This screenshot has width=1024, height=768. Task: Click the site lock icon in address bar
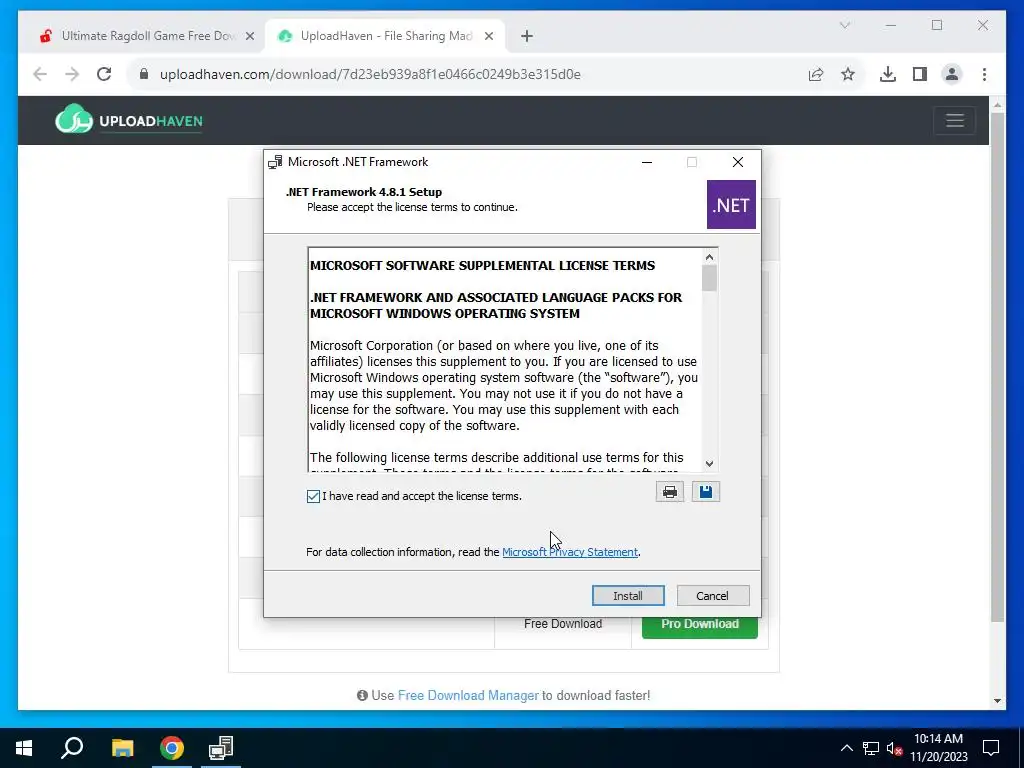[x=144, y=74]
